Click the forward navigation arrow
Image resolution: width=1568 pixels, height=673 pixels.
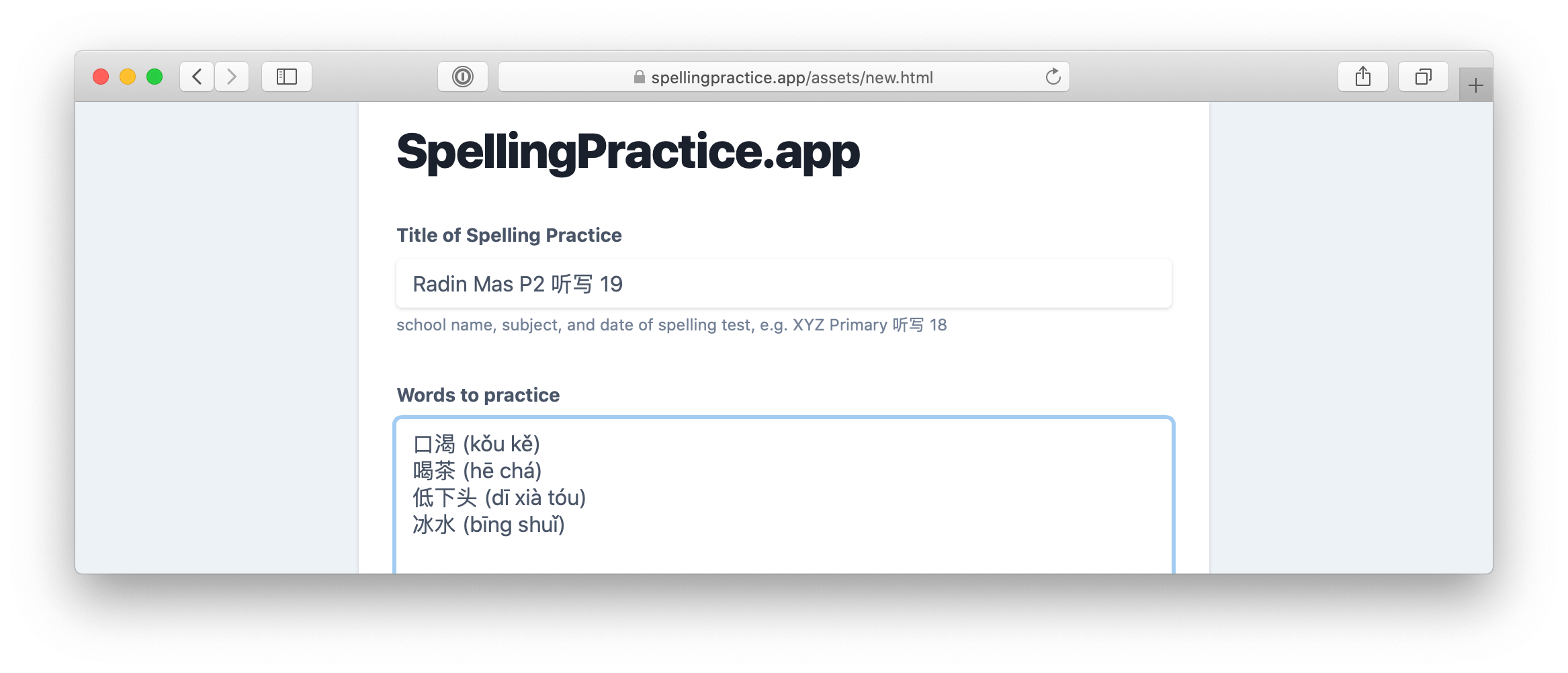232,77
